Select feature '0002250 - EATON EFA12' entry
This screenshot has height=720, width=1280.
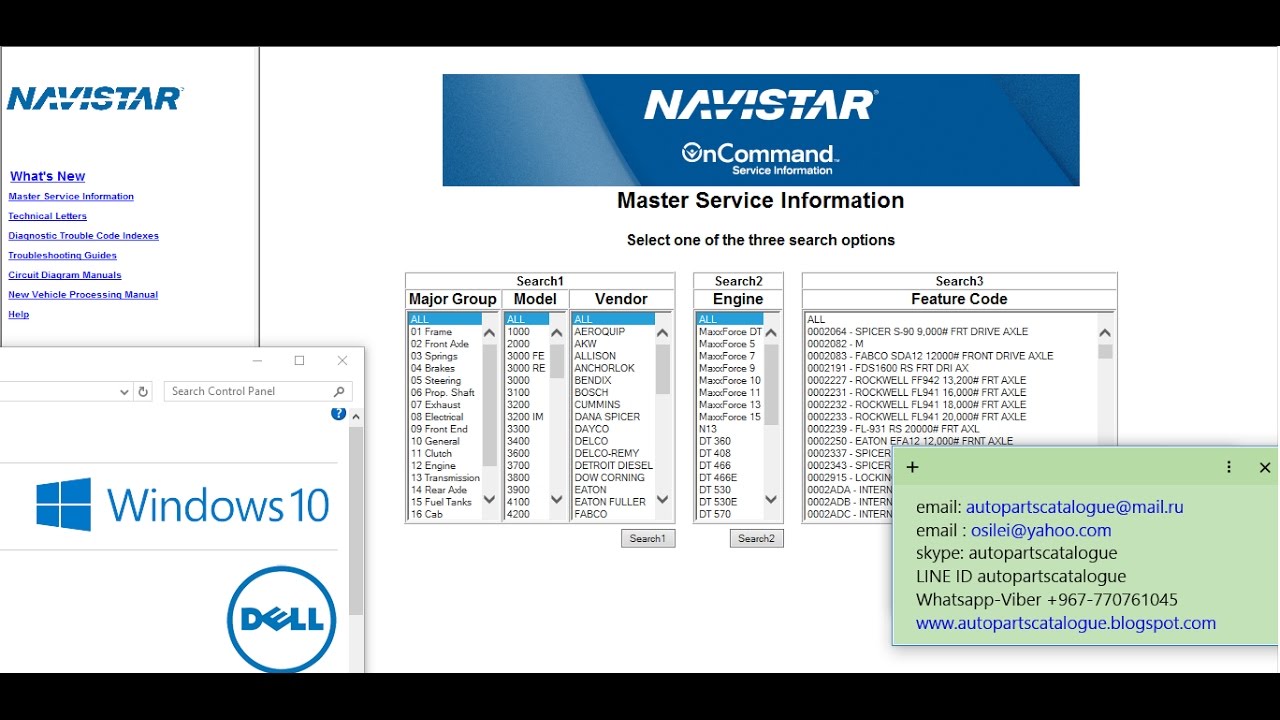pyautogui.click(x=951, y=441)
